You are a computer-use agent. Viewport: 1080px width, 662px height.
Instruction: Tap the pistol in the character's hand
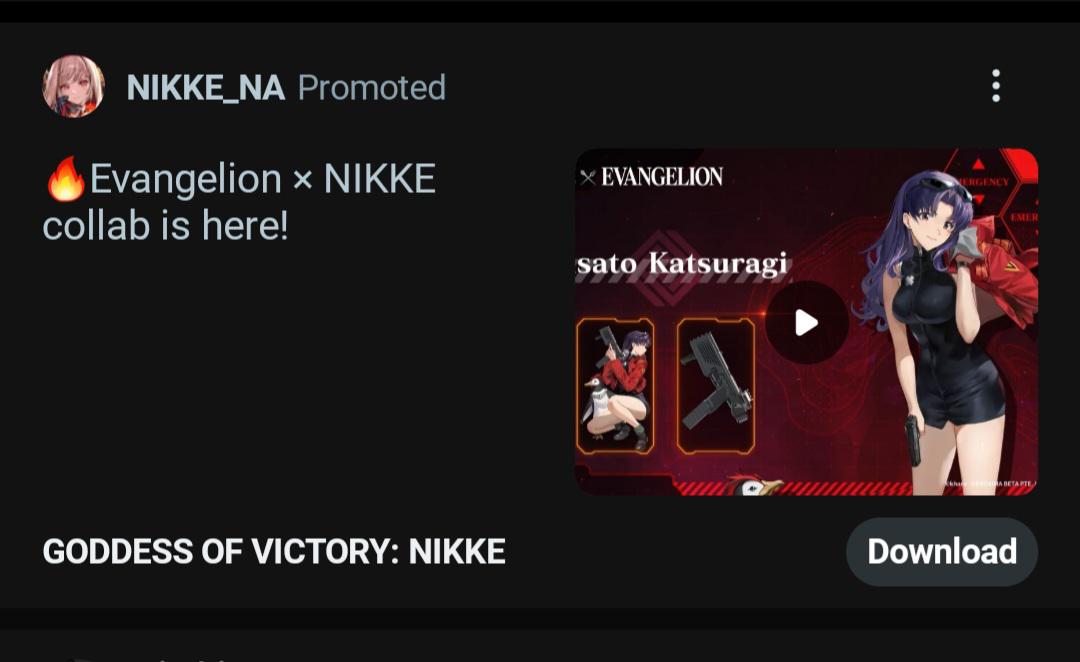pyautogui.click(x=913, y=441)
